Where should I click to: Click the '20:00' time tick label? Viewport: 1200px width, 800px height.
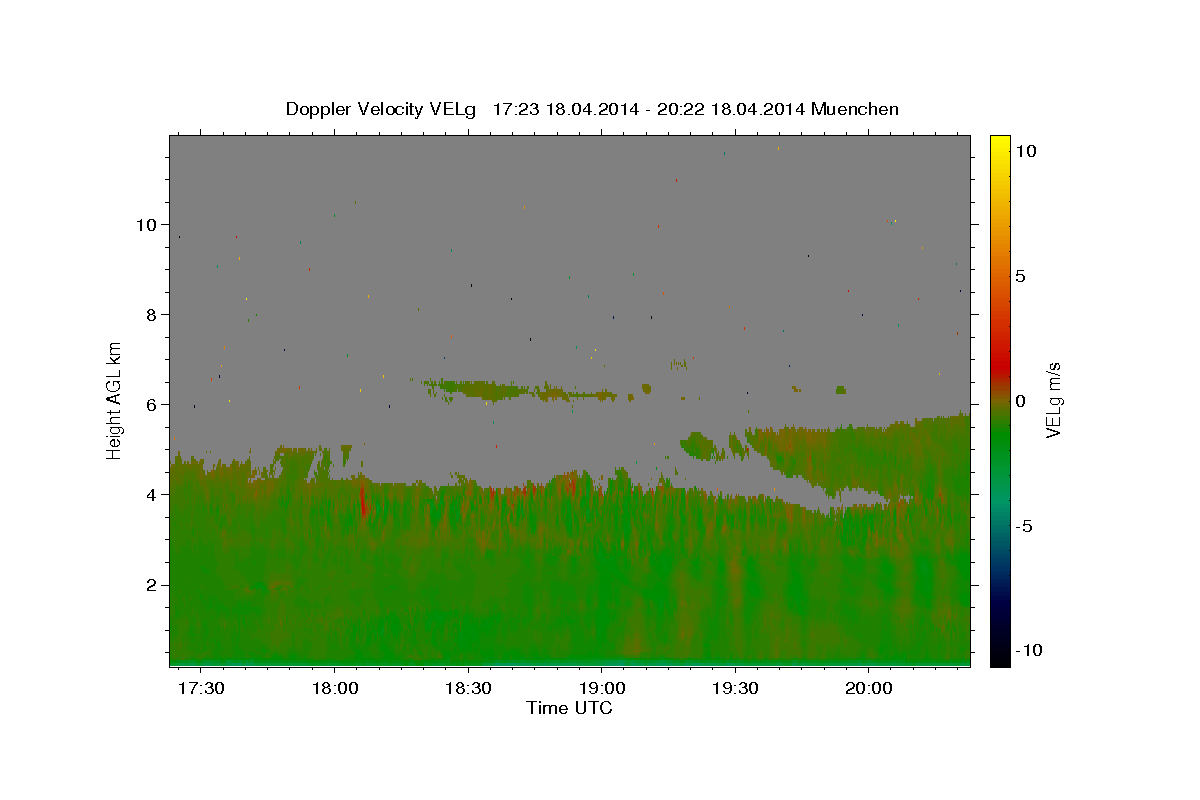868,689
